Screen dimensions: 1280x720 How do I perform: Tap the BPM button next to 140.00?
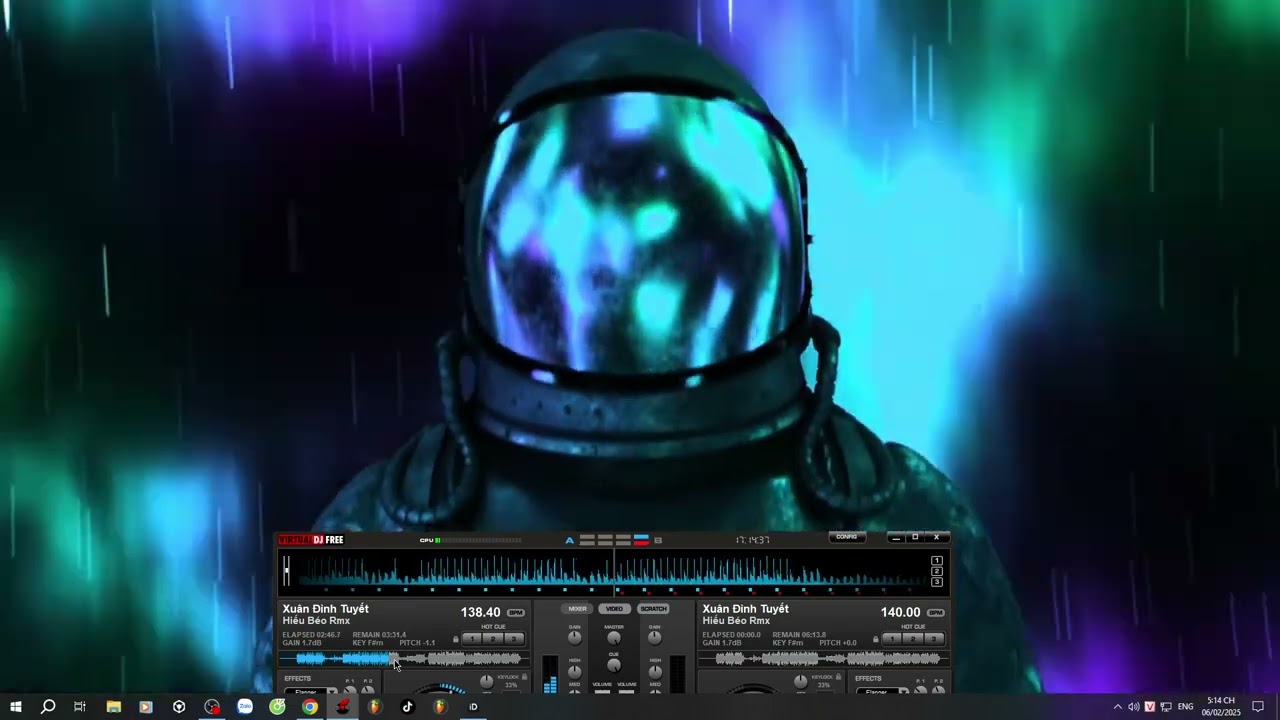[936, 613]
